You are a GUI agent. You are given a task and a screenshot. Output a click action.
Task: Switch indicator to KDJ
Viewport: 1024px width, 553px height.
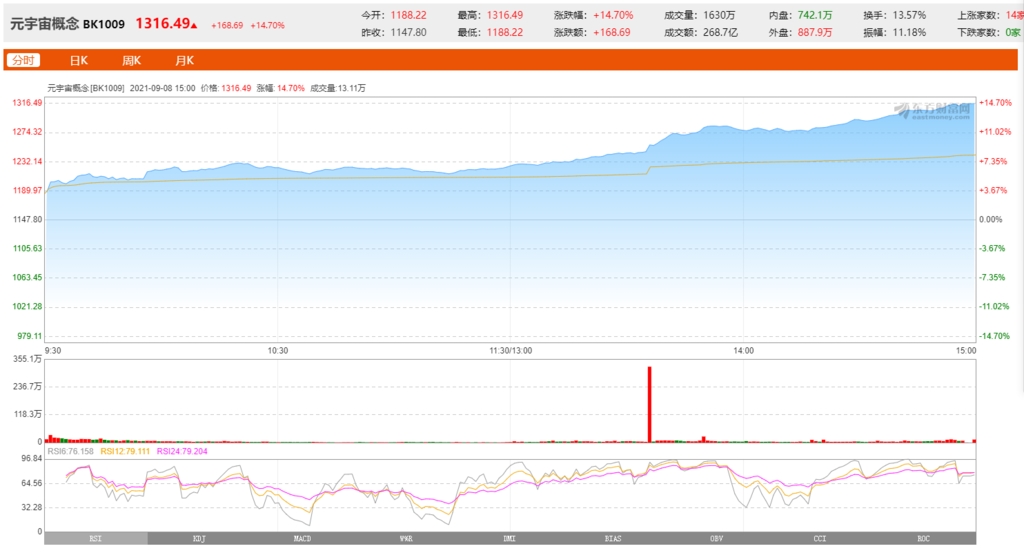(199, 539)
